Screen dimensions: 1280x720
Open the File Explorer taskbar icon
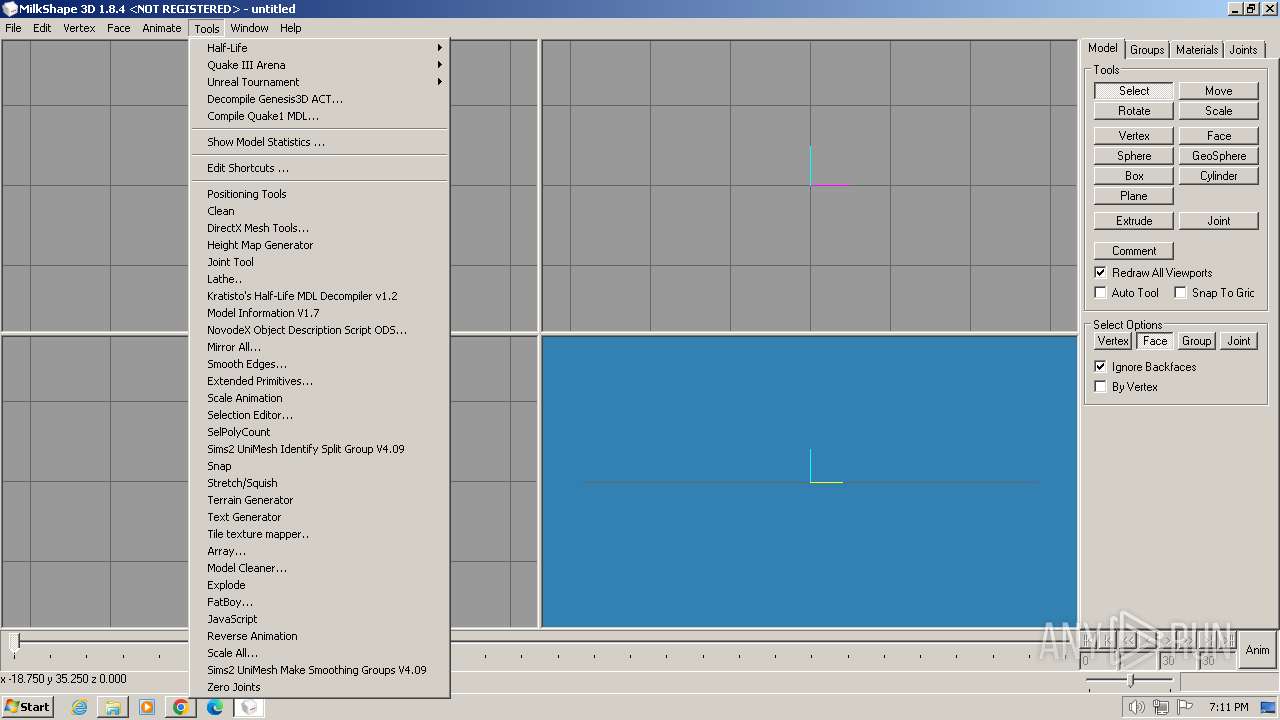tap(113, 707)
